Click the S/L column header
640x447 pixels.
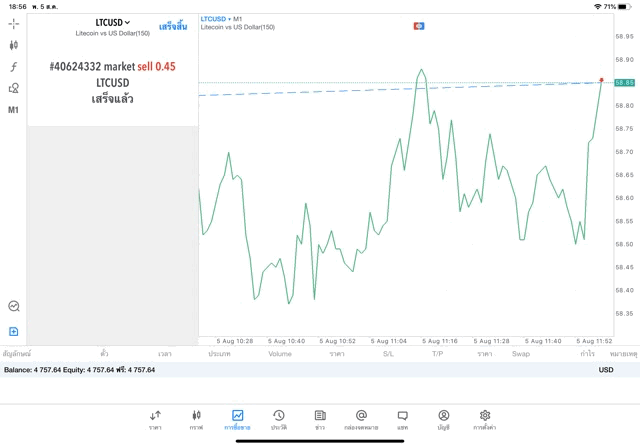click(388, 354)
